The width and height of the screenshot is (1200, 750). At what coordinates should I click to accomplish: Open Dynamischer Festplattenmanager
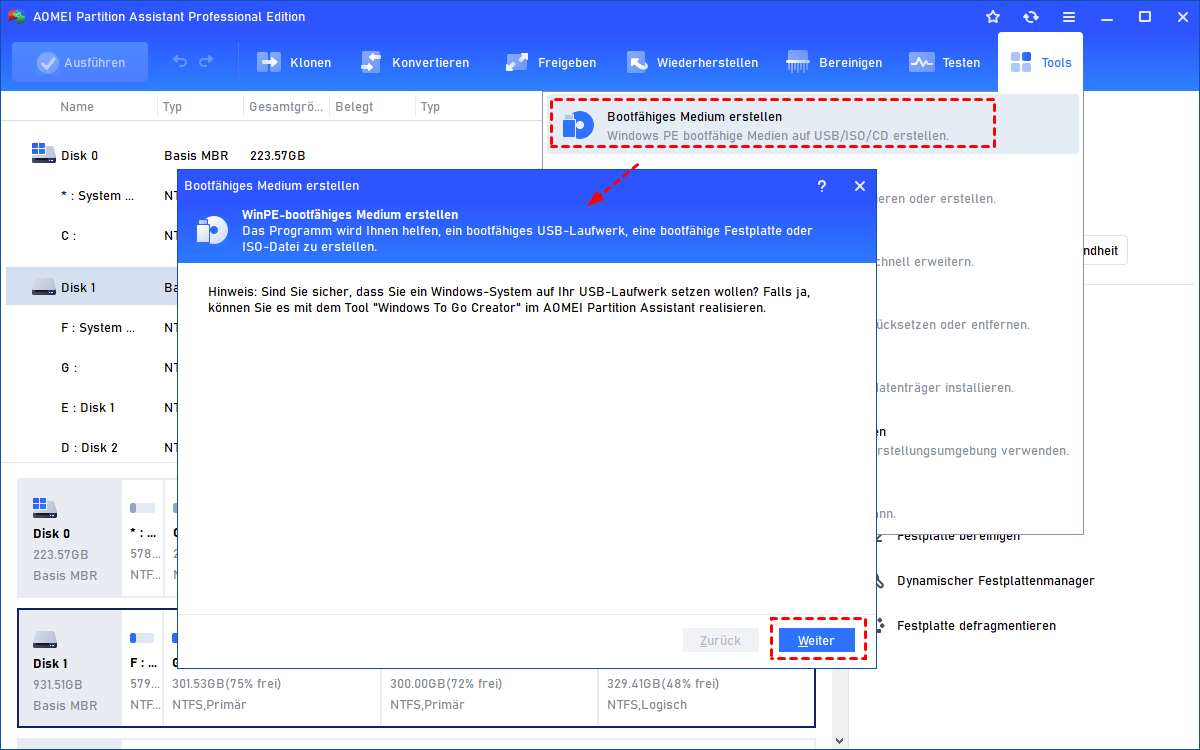coord(995,581)
